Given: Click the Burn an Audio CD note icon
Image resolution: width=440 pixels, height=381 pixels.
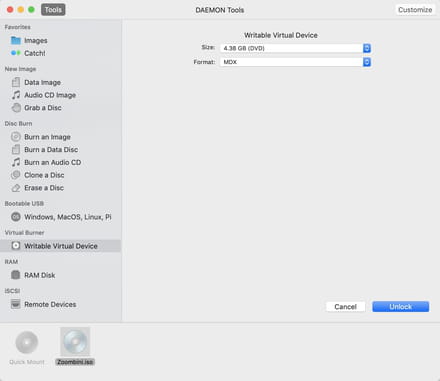Looking at the screenshot, I should click(16, 162).
